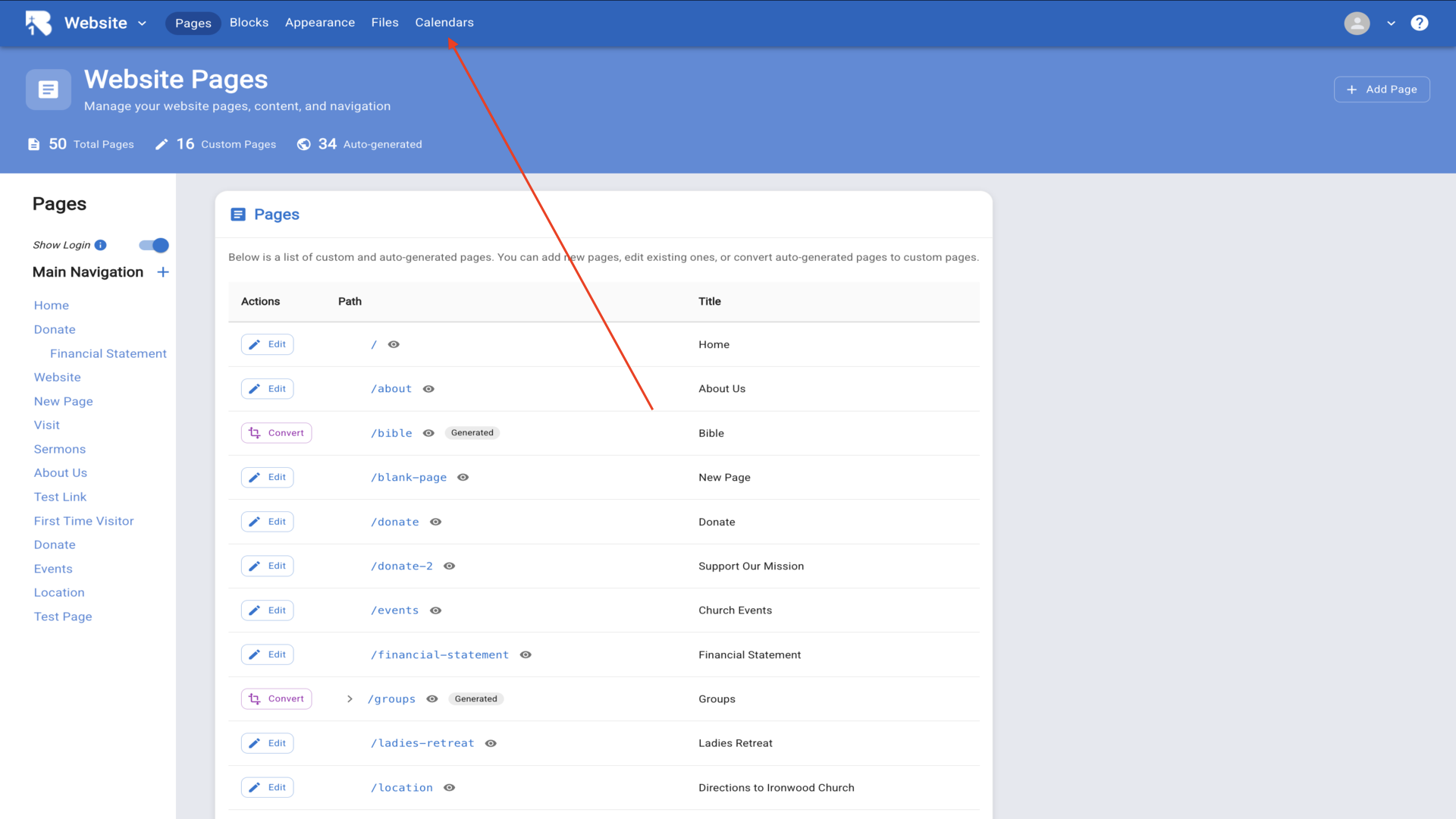Viewport: 1456px width, 819px height.
Task: Toggle the /bible page preview eye
Action: [428, 433]
